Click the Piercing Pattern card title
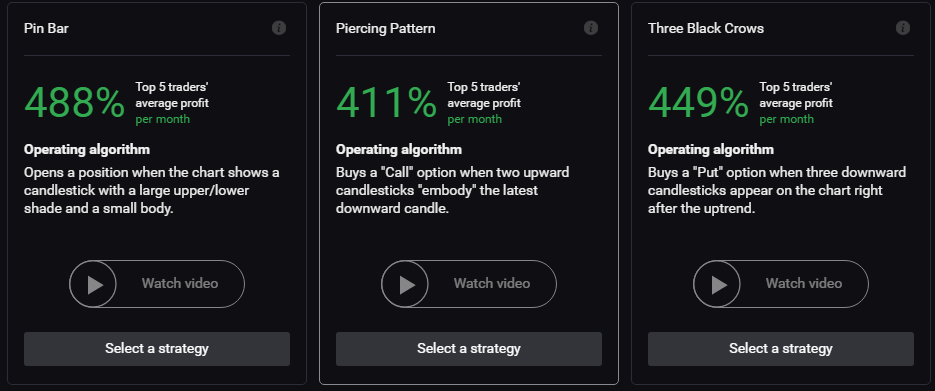 coord(385,29)
